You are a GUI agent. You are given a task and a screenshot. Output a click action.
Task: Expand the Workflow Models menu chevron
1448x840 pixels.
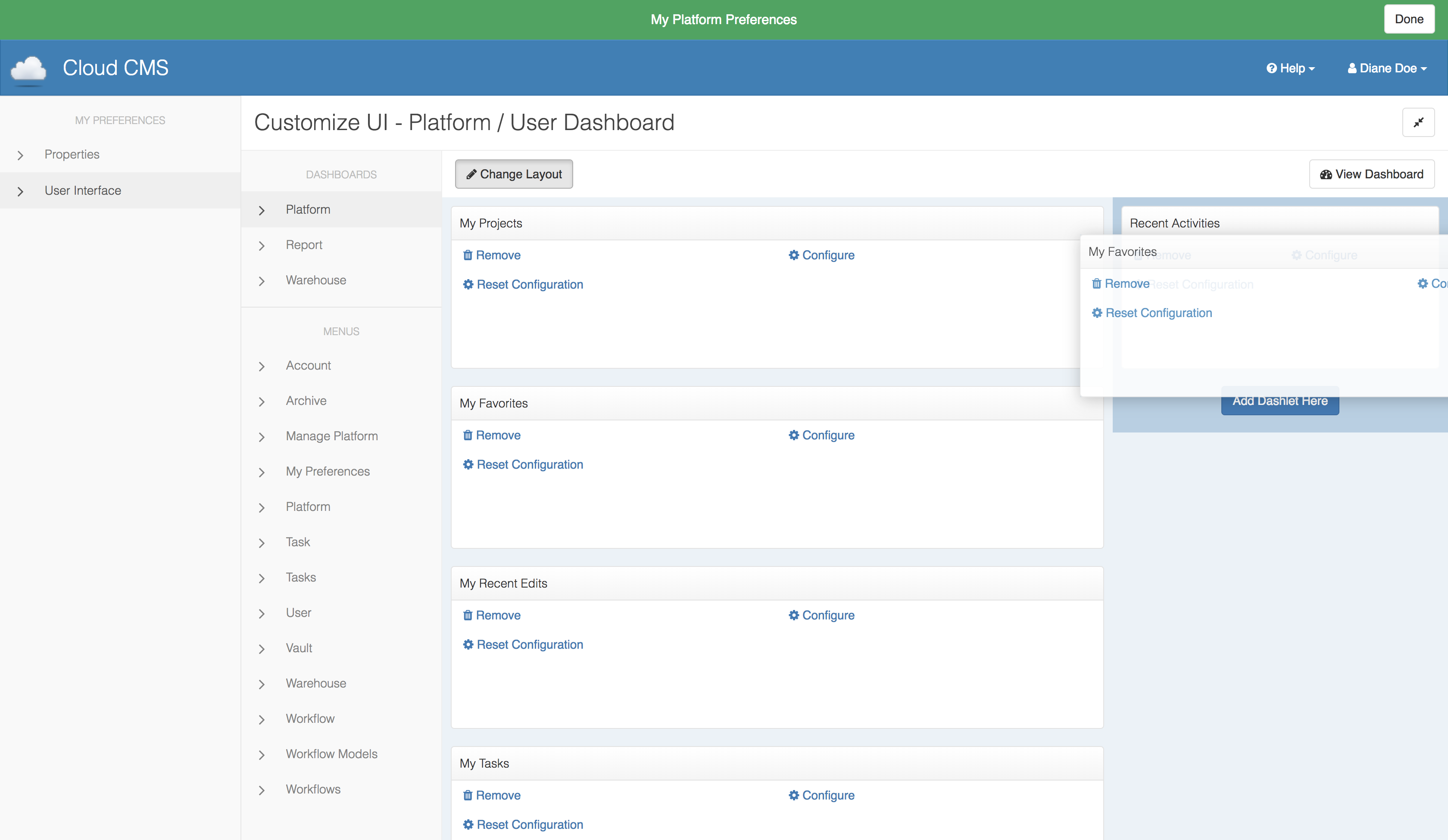(x=262, y=755)
